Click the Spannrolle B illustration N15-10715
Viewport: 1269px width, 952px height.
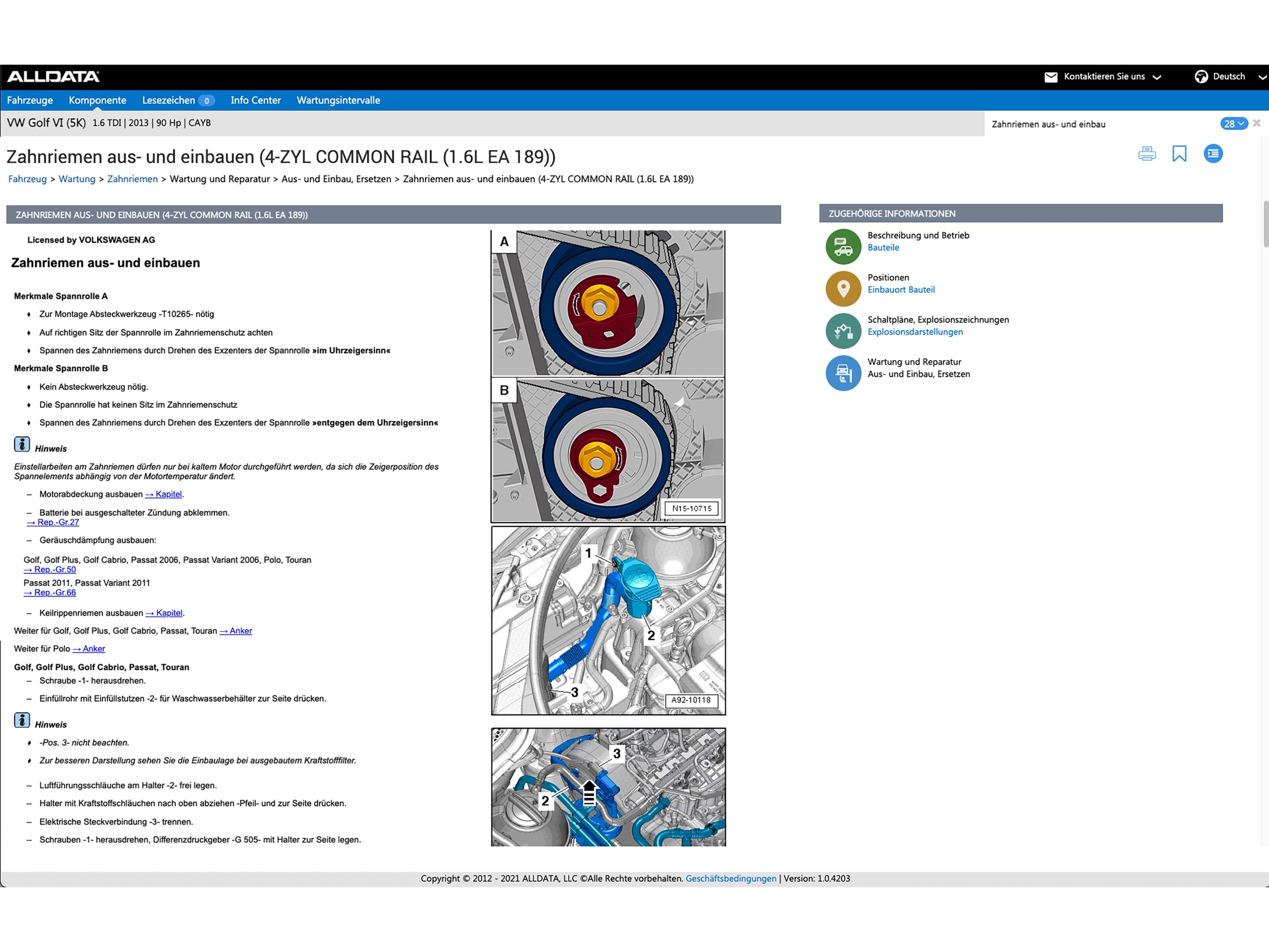pos(608,450)
